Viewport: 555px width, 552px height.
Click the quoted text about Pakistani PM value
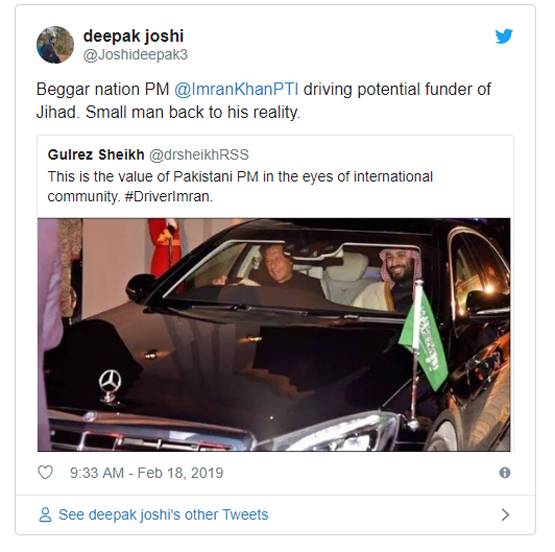(x=240, y=186)
